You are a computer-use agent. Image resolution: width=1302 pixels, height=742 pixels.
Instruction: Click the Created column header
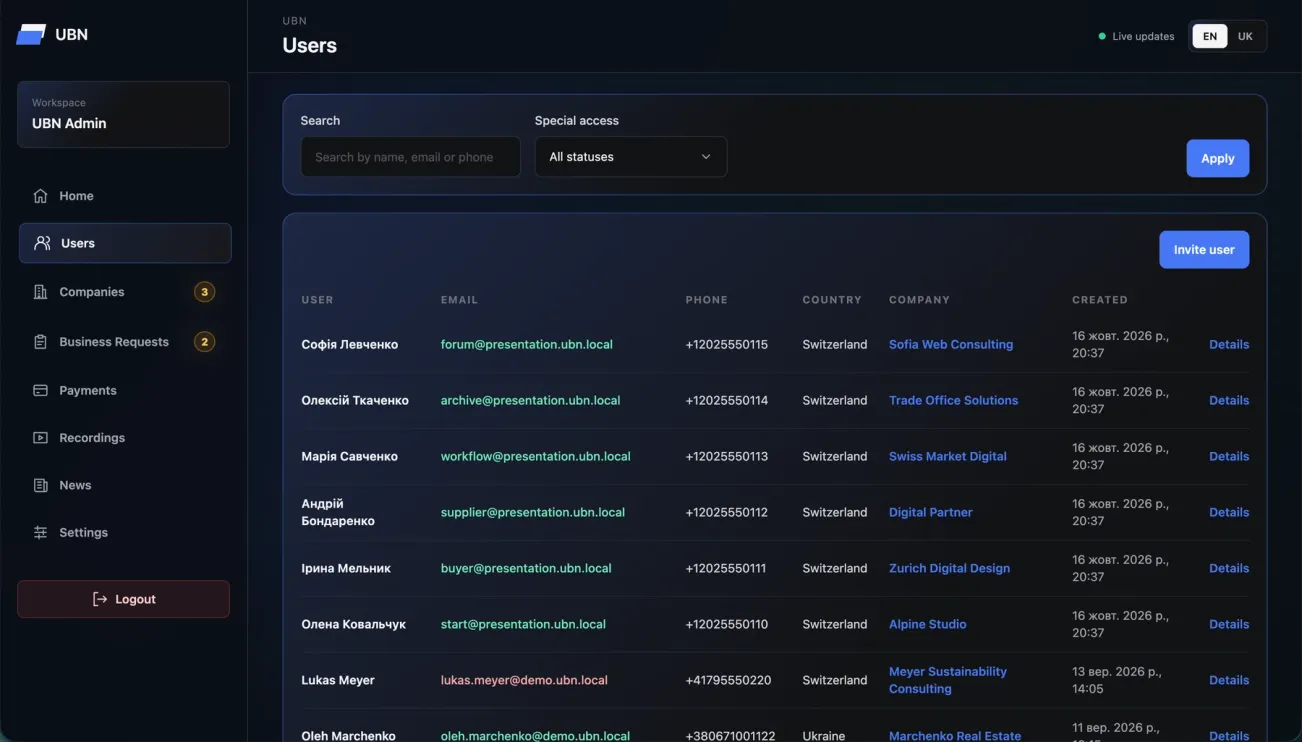point(1100,300)
